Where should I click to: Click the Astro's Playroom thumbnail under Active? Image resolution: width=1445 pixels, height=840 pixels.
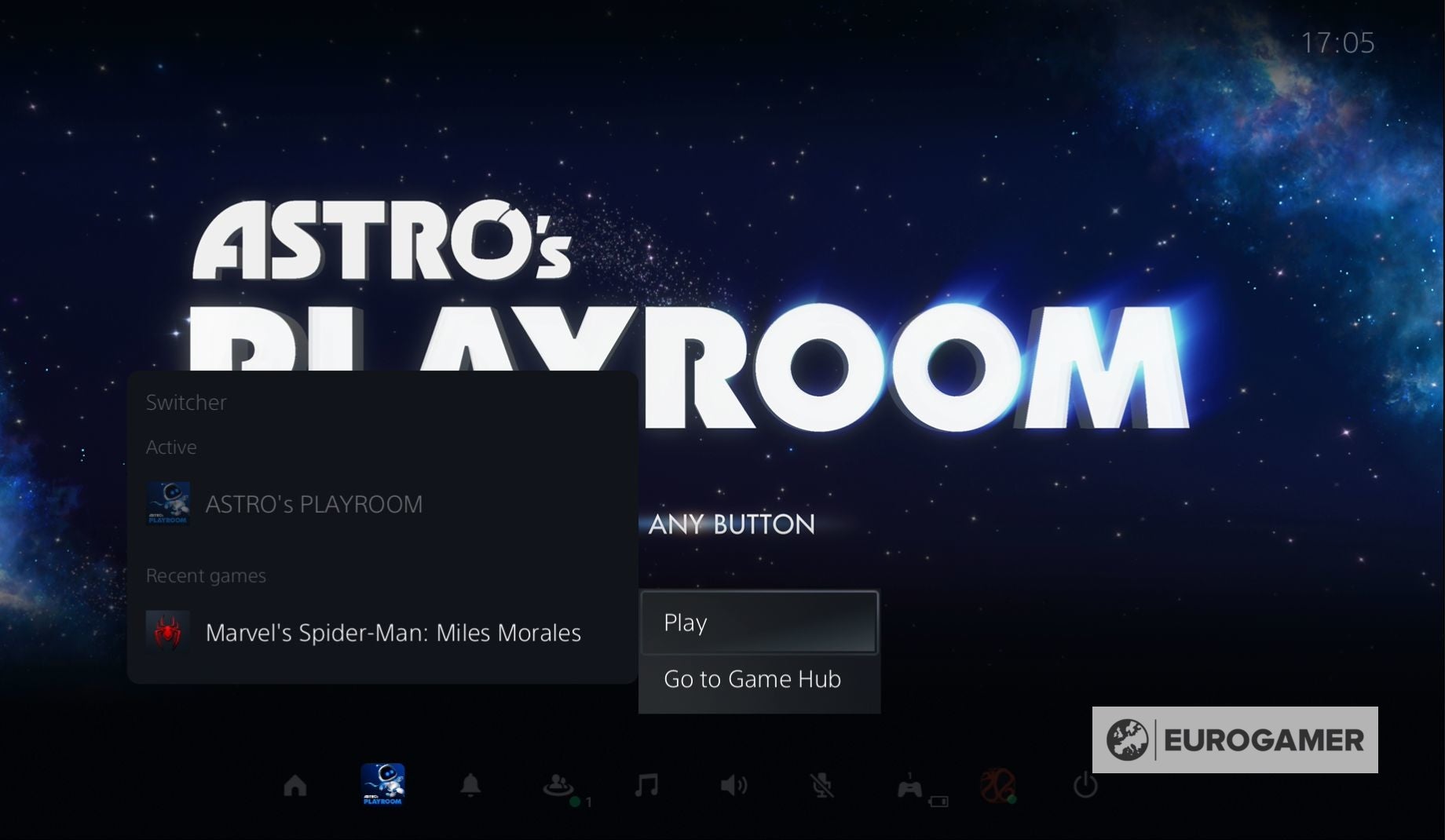168,504
